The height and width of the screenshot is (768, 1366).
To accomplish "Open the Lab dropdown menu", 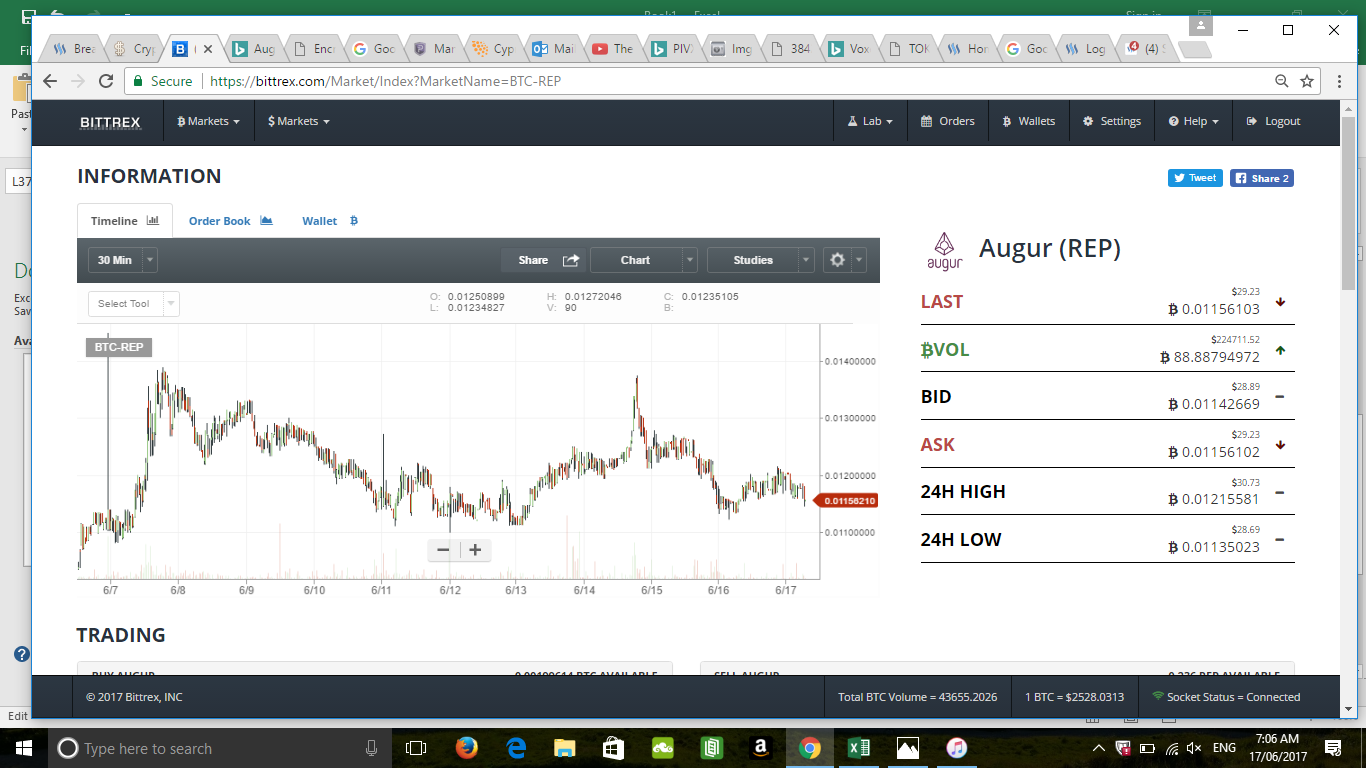I will (870, 121).
